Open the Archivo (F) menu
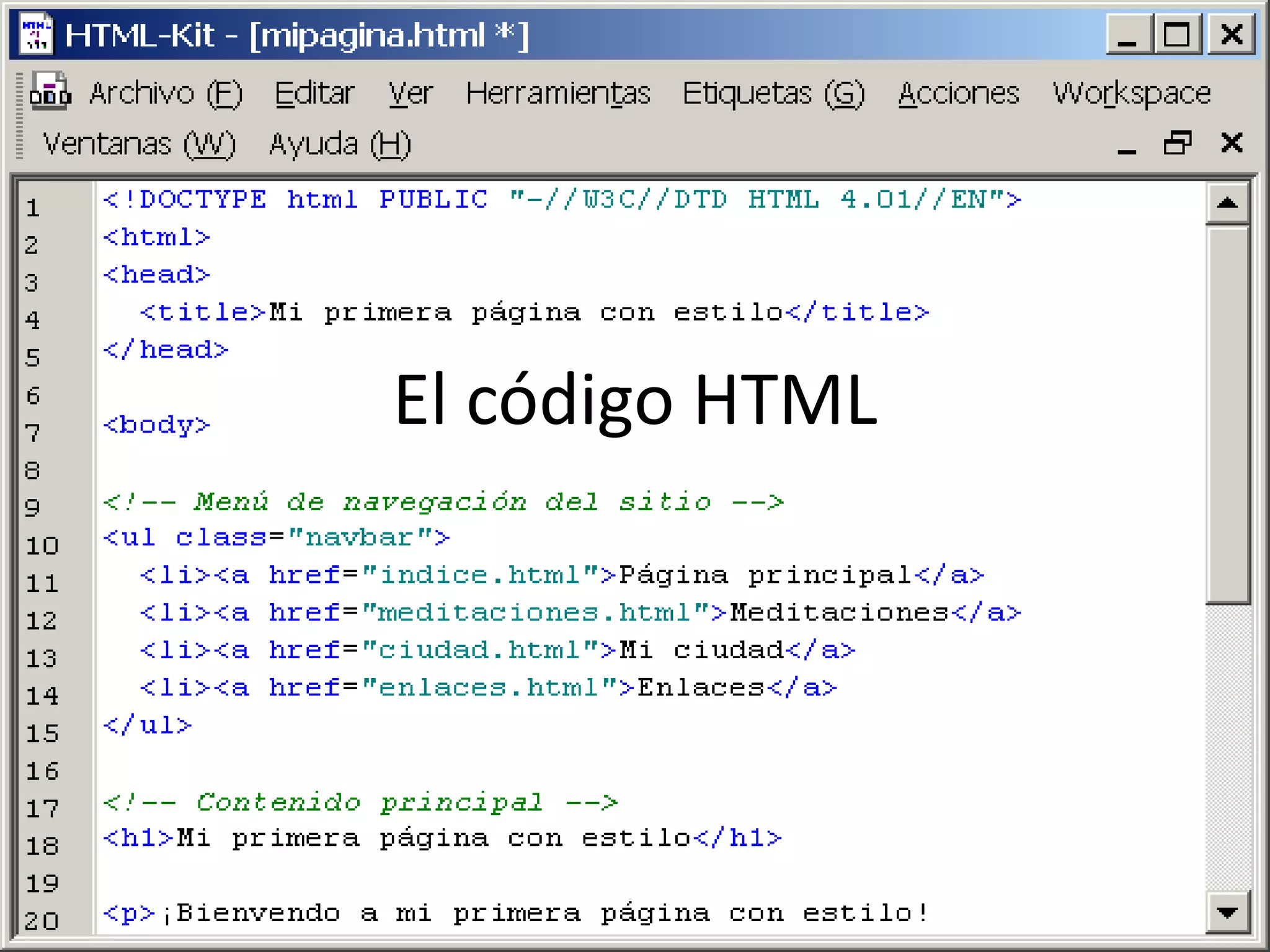 (x=166, y=94)
